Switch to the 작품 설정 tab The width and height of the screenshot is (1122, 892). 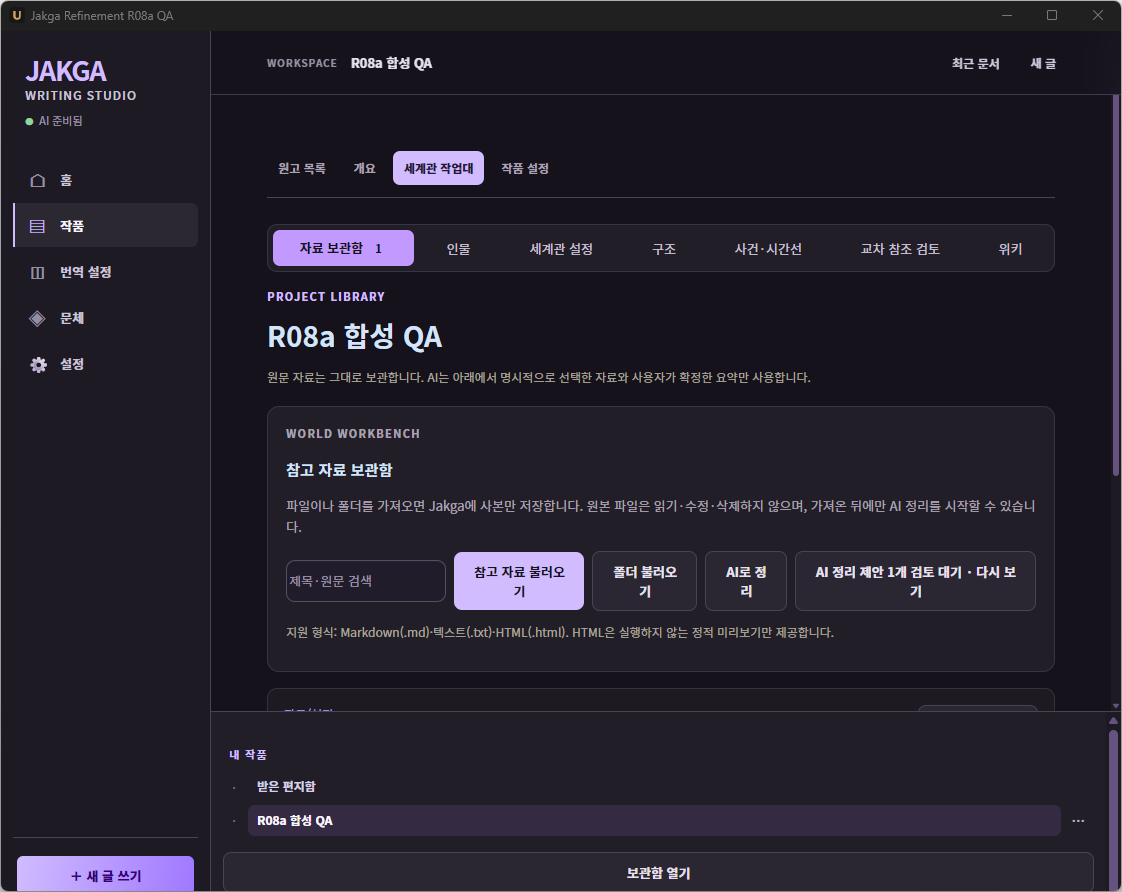pyautogui.click(x=525, y=168)
